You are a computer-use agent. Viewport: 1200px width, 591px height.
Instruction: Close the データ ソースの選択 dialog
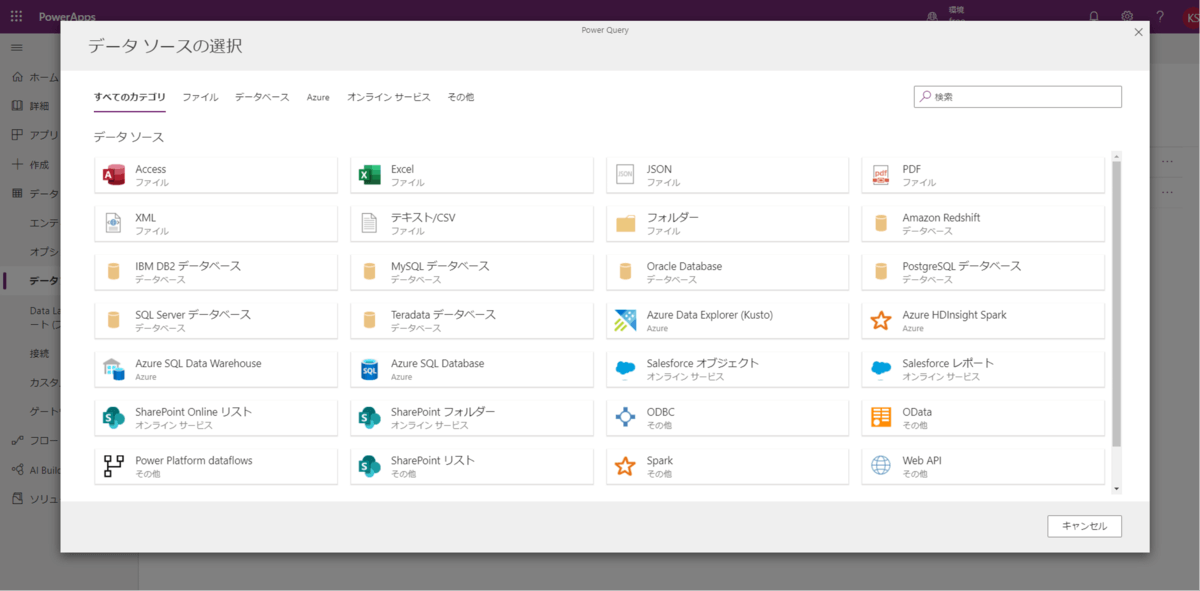tap(1138, 33)
